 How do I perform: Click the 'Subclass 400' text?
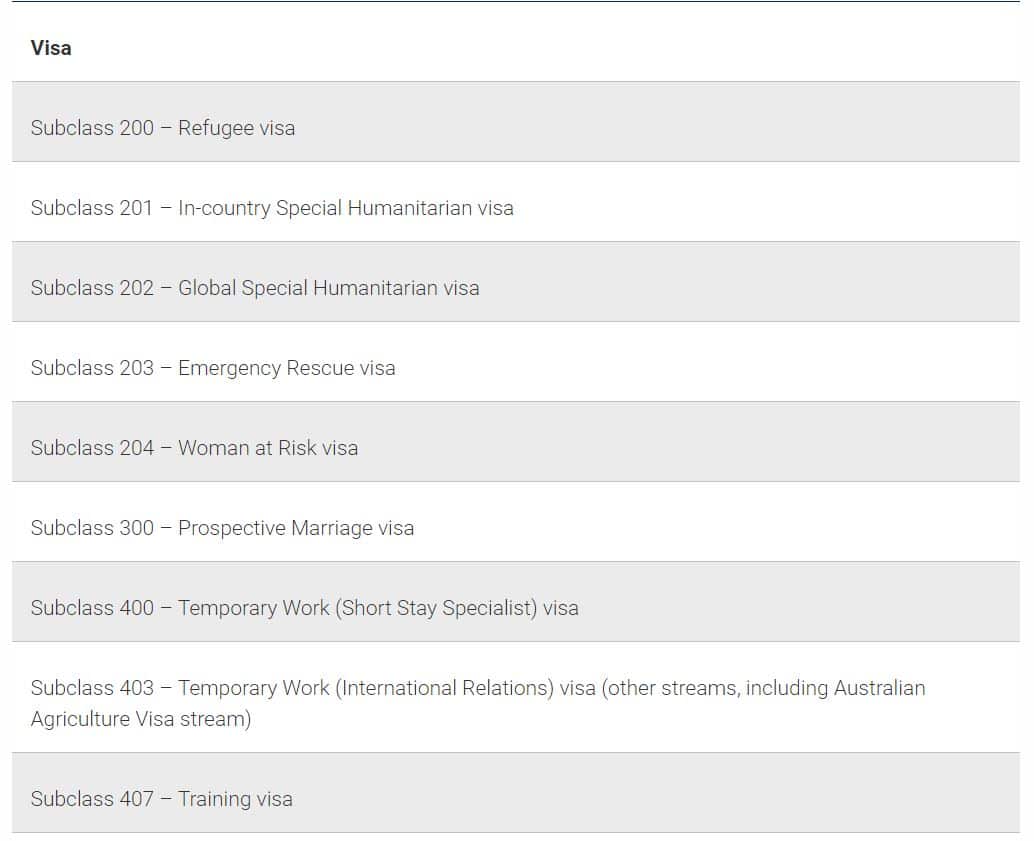[x=92, y=608]
